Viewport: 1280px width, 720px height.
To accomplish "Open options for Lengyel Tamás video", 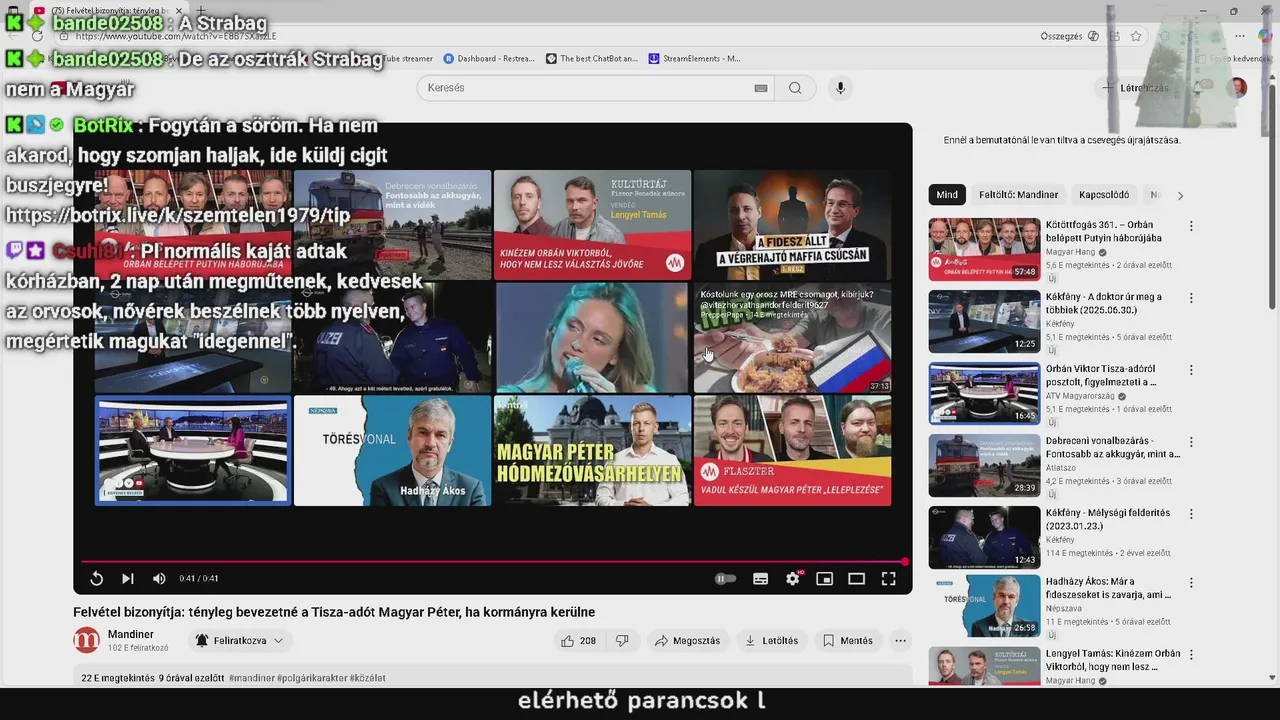I will 1190,657.
